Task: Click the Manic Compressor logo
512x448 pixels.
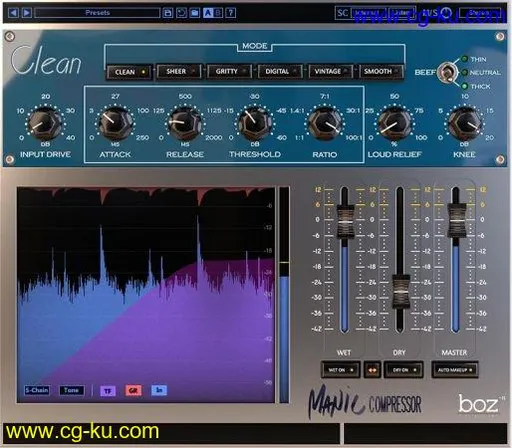Action: click(365, 402)
